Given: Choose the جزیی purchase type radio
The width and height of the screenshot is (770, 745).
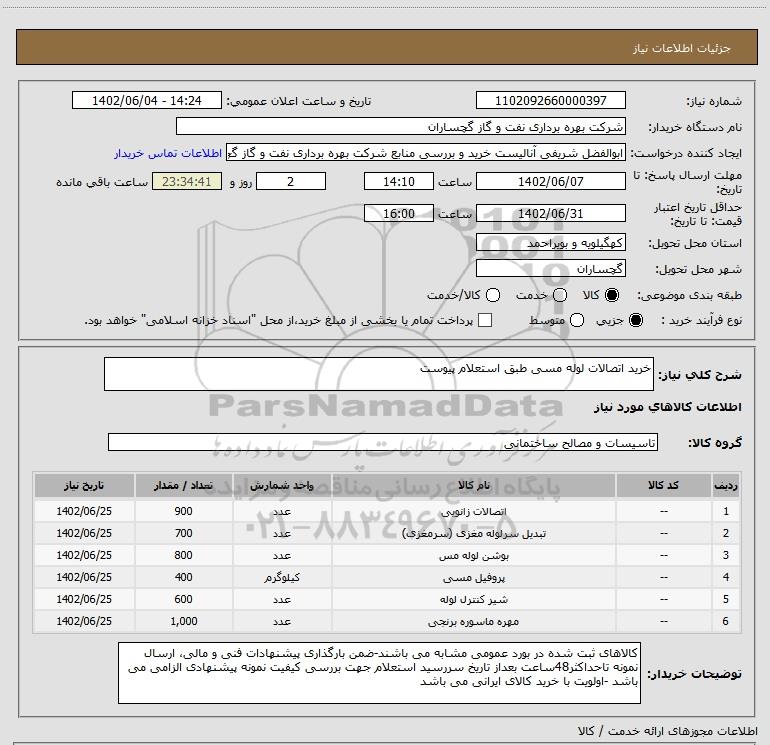Looking at the screenshot, I should point(635,320).
